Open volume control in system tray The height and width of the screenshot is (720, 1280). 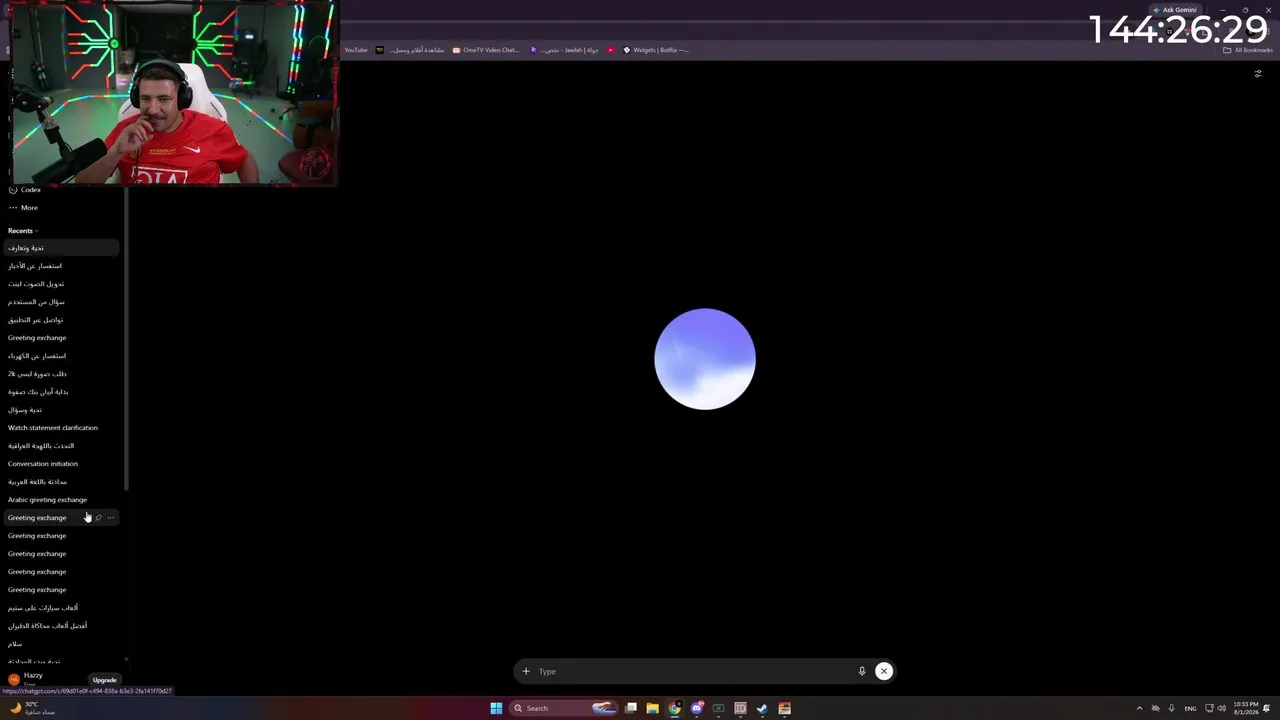1221,708
